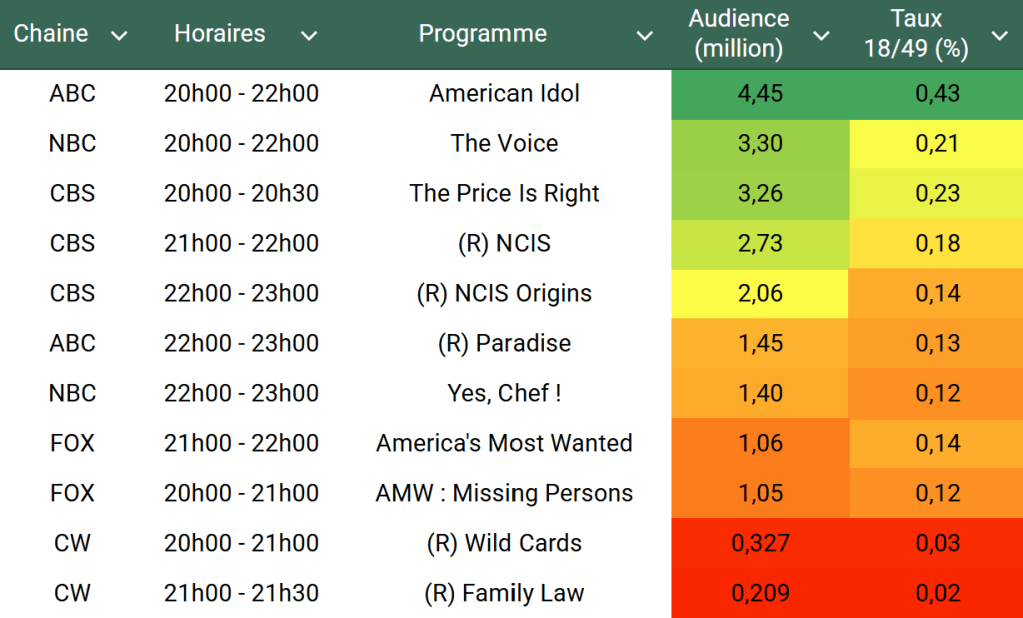Select The Price Is Right cell
The width and height of the screenshot is (1023, 618).
tap(504, 194)
